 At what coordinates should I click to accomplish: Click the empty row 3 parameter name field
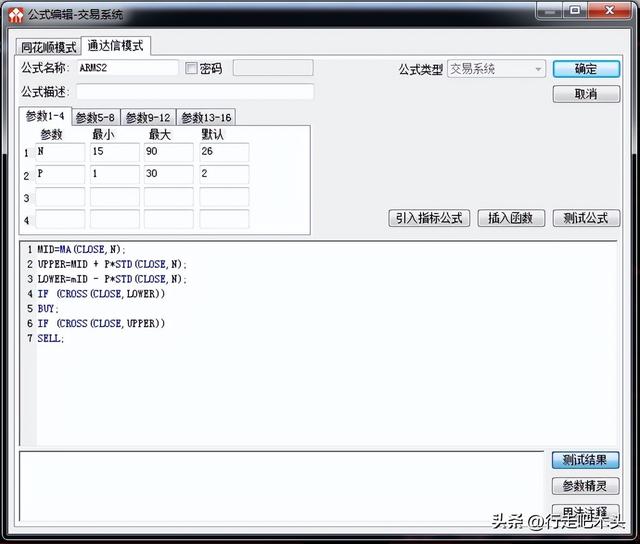[60, 197]
